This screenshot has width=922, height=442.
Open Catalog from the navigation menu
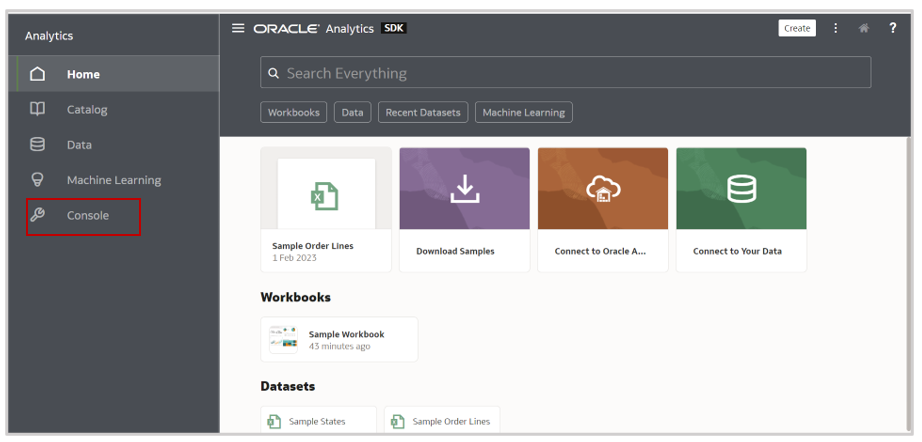[x=114, y=109]
